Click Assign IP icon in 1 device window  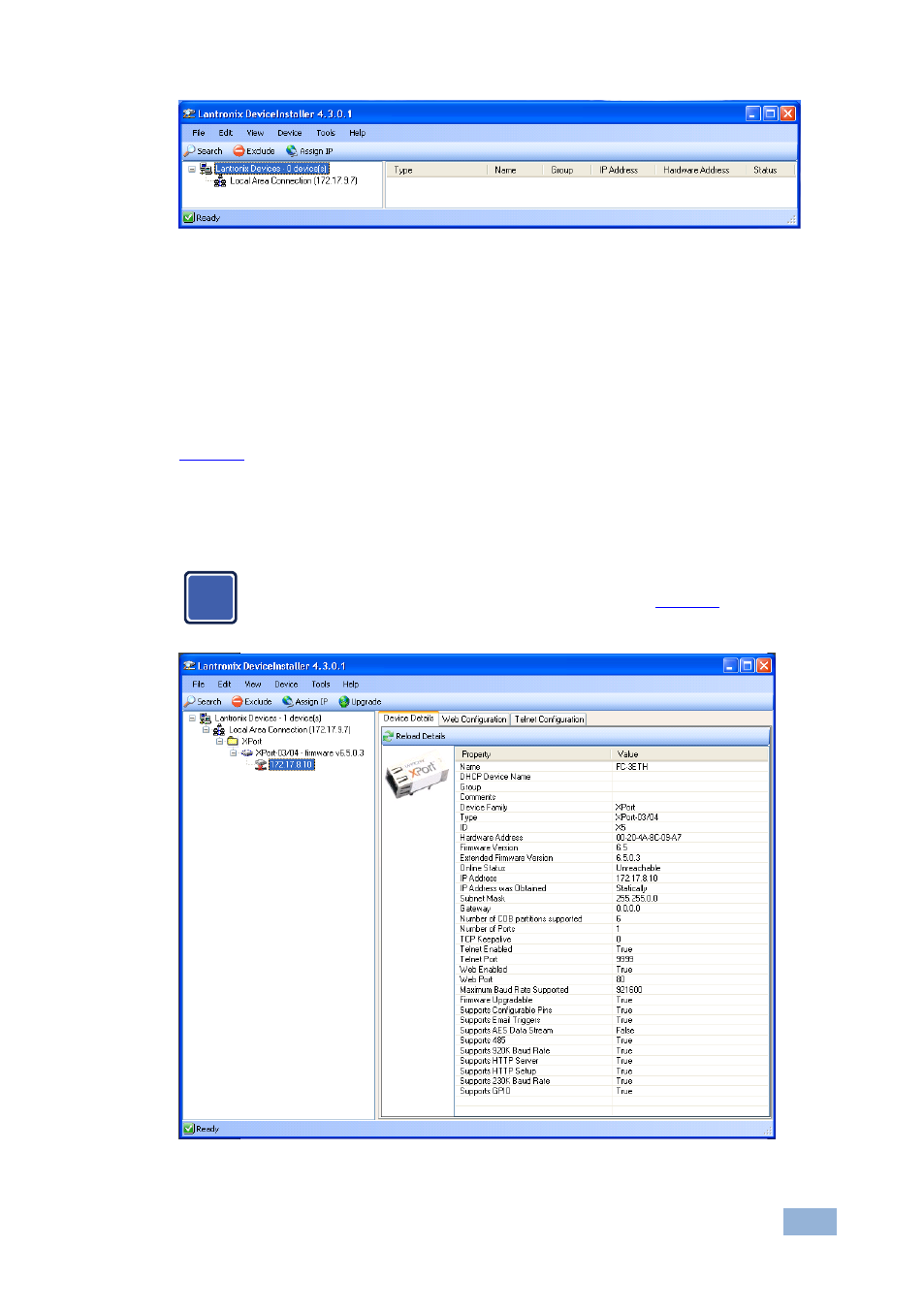pyautogui.click(x=288, y=702)
